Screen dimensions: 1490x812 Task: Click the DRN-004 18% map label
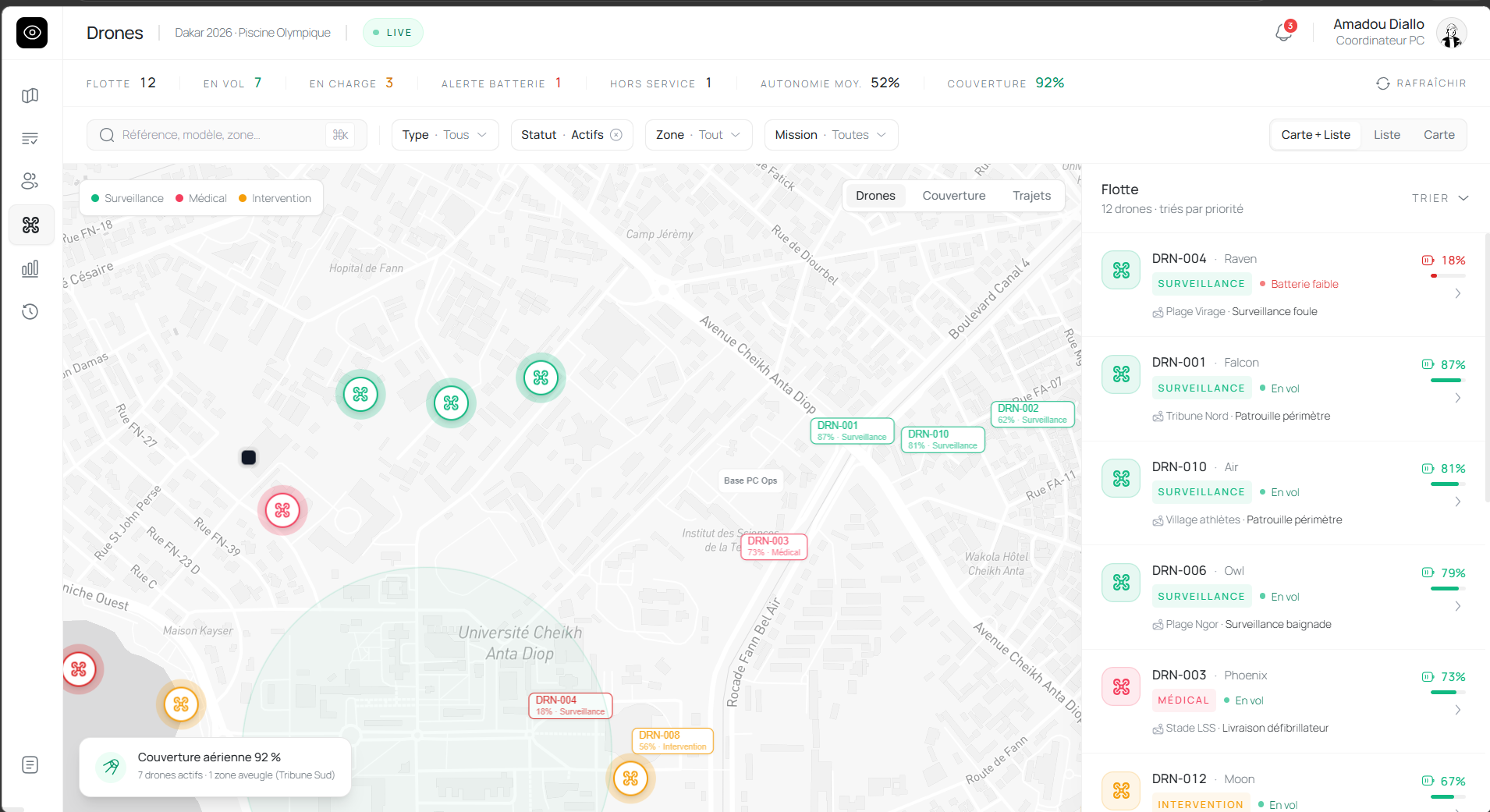[570, 706]
